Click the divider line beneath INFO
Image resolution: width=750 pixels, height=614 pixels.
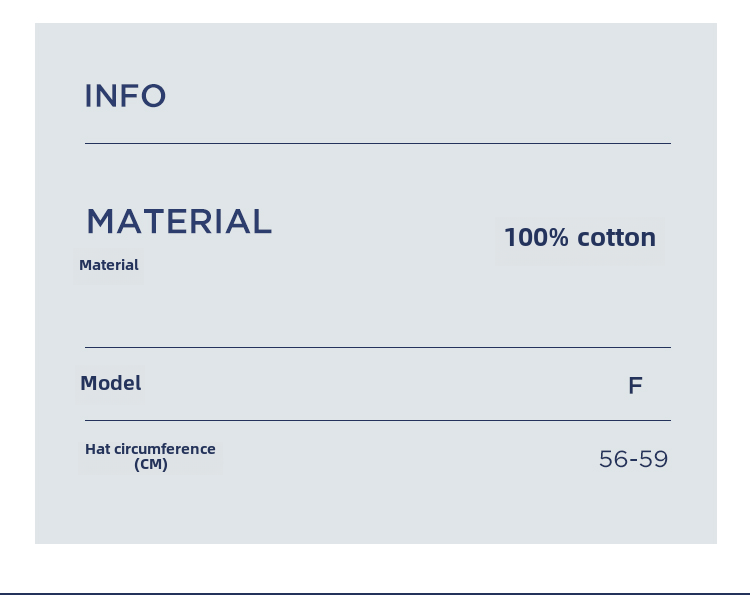point(377,144)
